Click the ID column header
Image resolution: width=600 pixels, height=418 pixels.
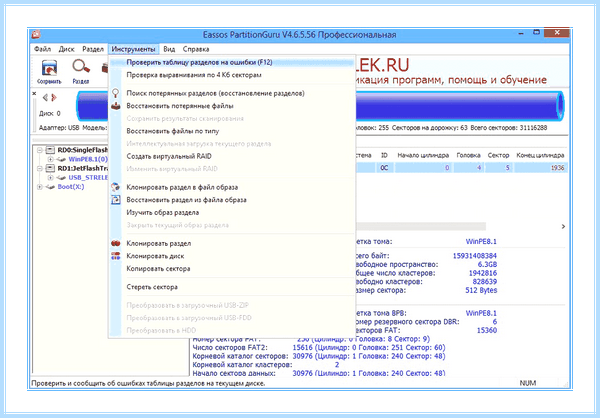point(384,155)
